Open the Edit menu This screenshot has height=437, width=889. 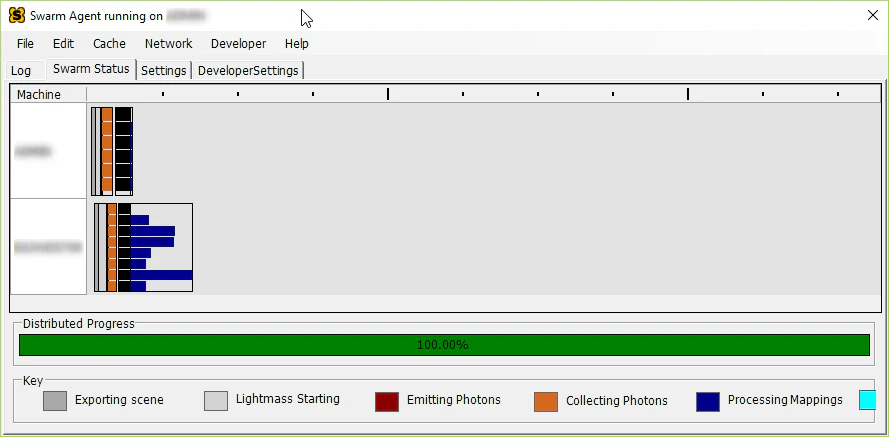pos(64,44)
